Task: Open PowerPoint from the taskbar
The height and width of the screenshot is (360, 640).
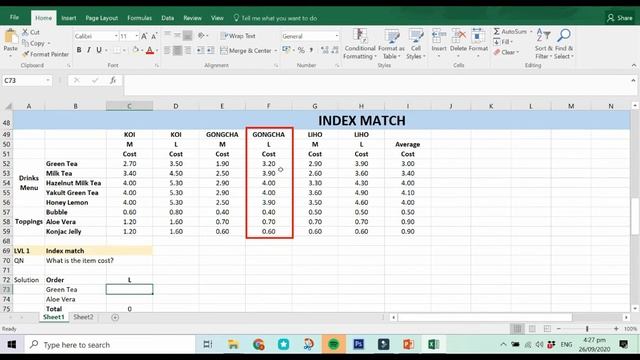Action: pos(409,344)
